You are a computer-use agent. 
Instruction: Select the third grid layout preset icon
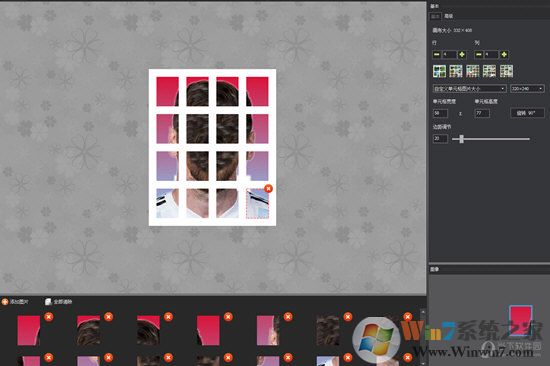[x=473, y=71]
